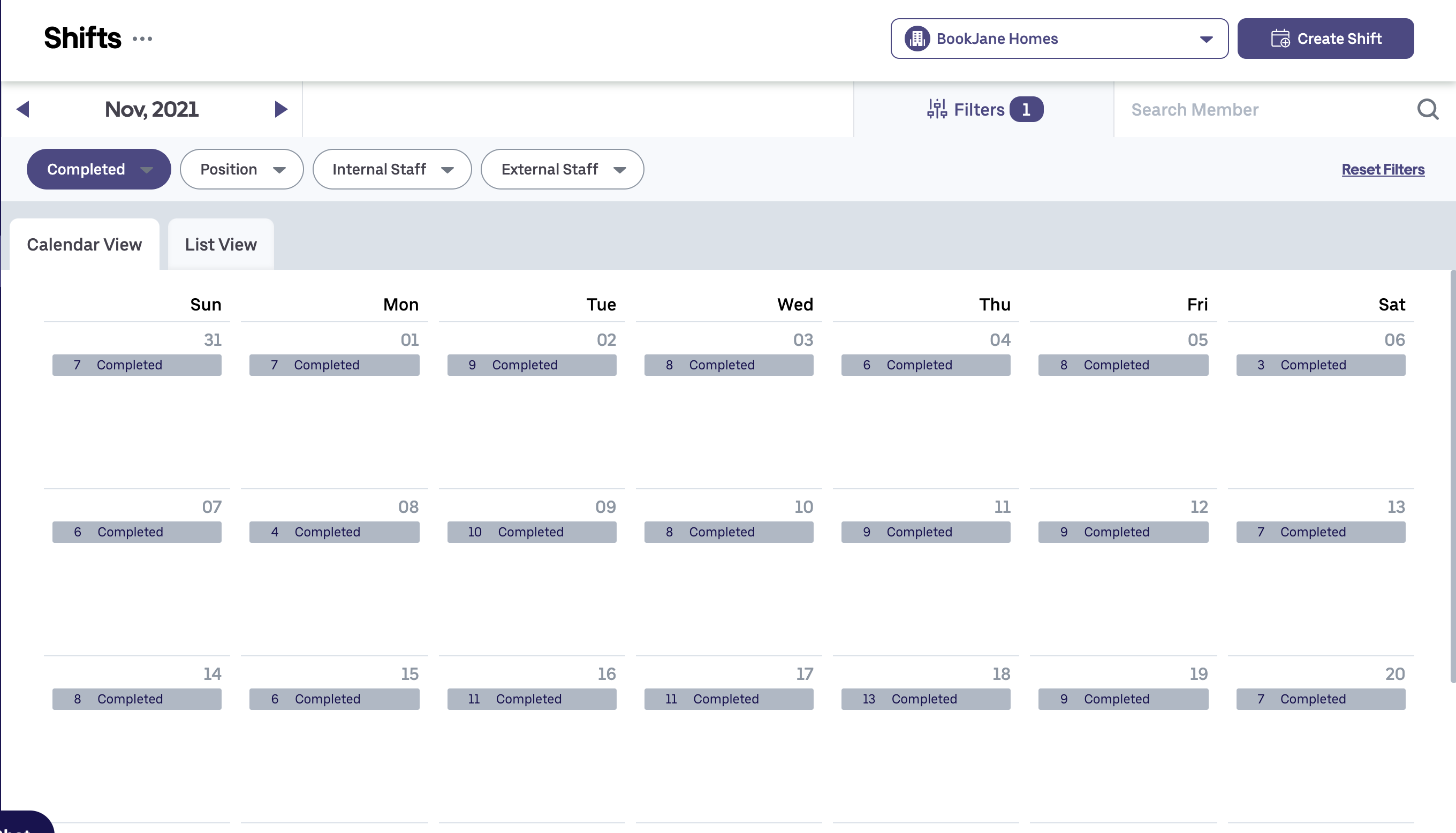The width and height of the screenshot is (1456, 833).
Task: Click the building icon in BookJane Homes selector
Action: 917,39
